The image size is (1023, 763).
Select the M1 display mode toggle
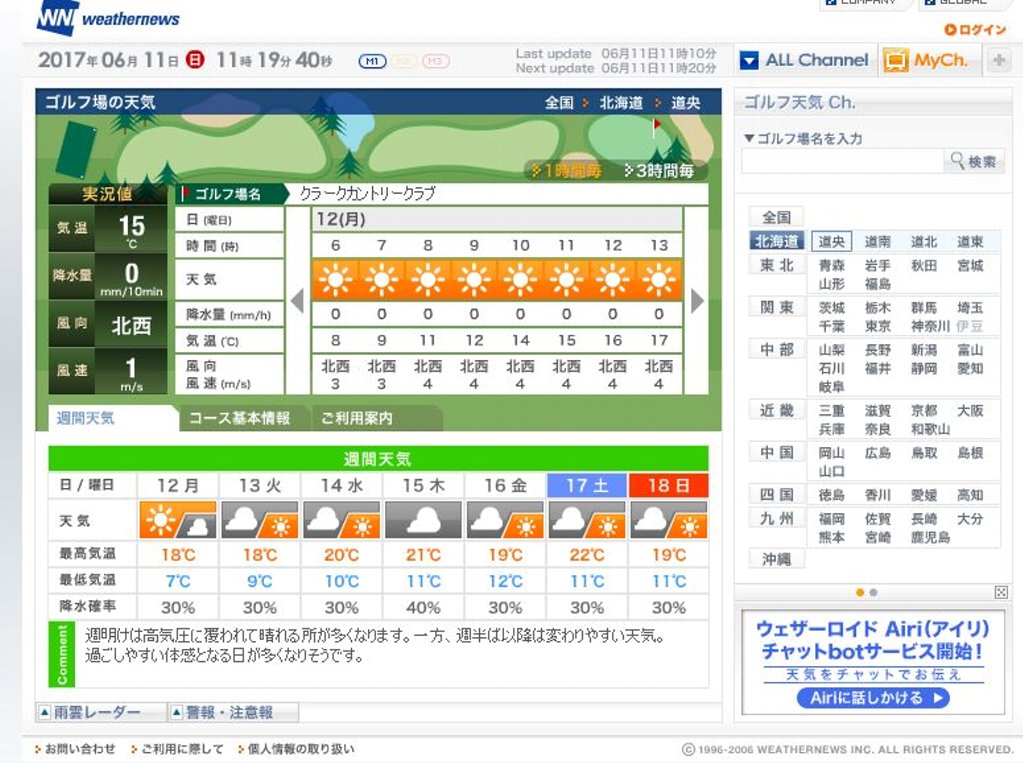pos(372,61)
